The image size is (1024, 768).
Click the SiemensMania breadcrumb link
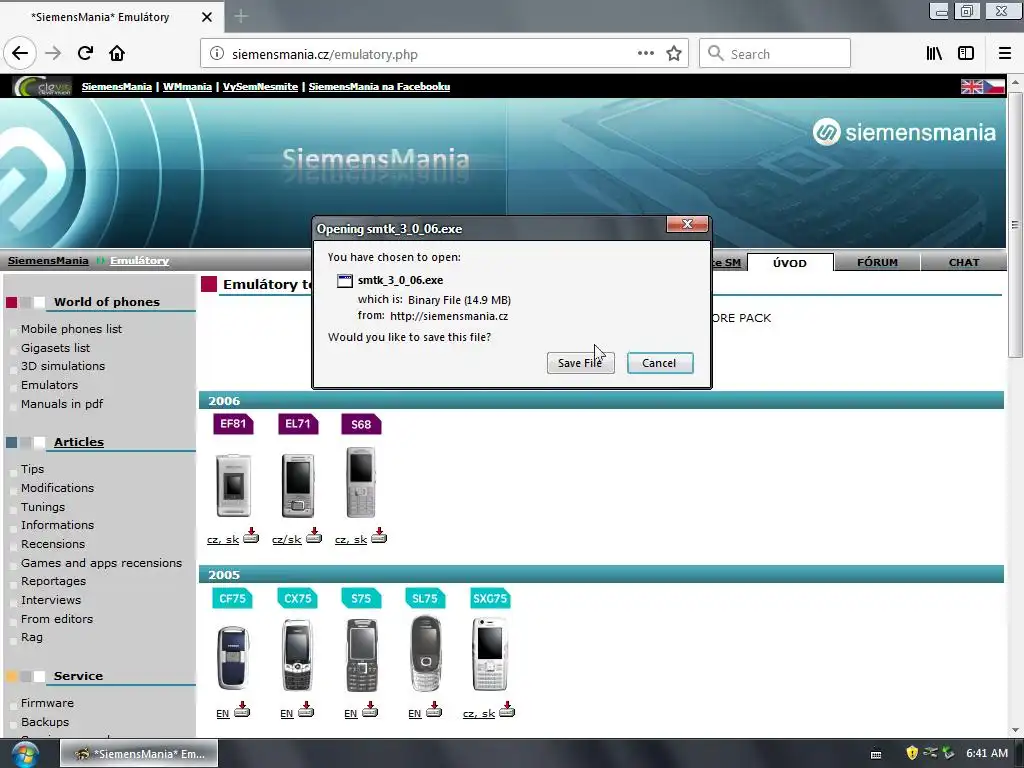[48, 261]
